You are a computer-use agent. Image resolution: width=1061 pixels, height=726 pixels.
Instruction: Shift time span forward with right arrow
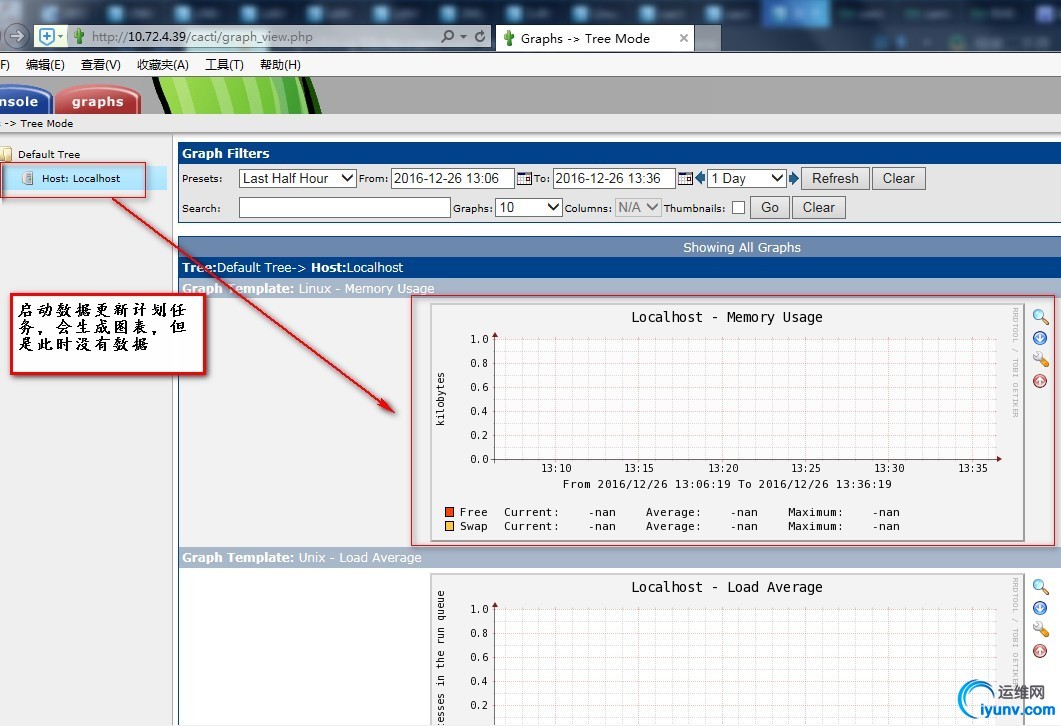(794, 179)
